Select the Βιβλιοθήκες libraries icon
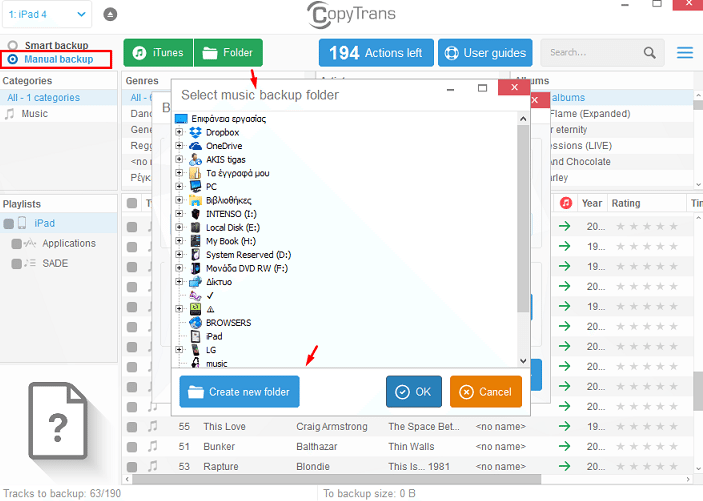The image size is (703, 501). [195, 200]
